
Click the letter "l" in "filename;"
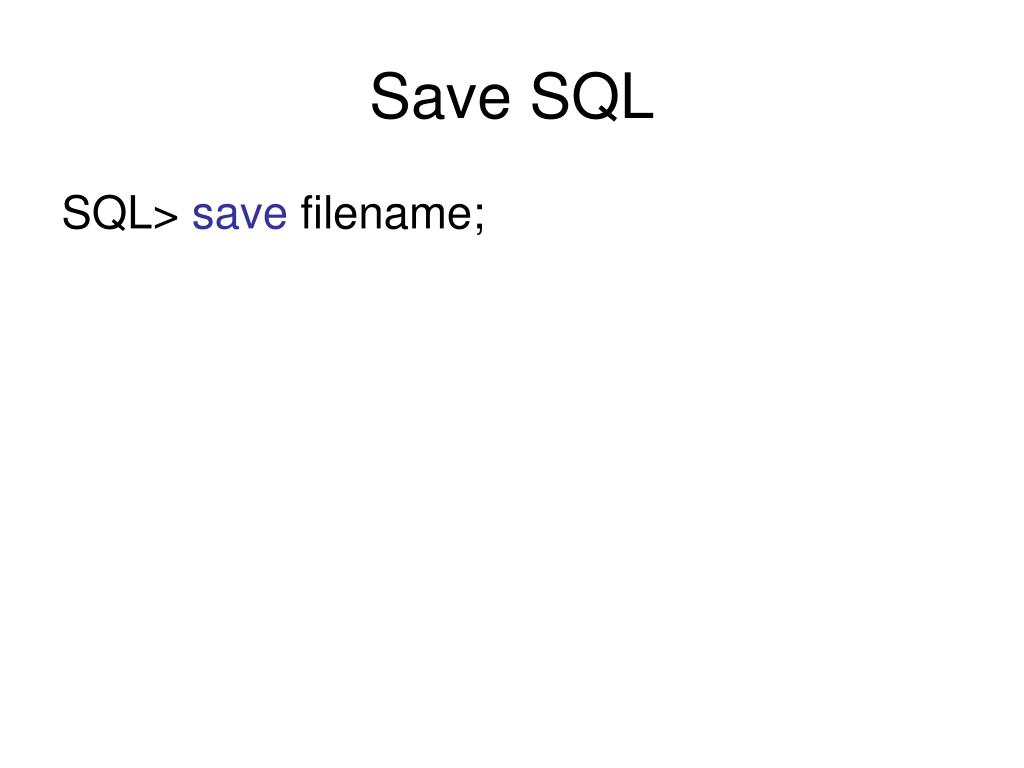pyautogui.click(x=329, y=213)
